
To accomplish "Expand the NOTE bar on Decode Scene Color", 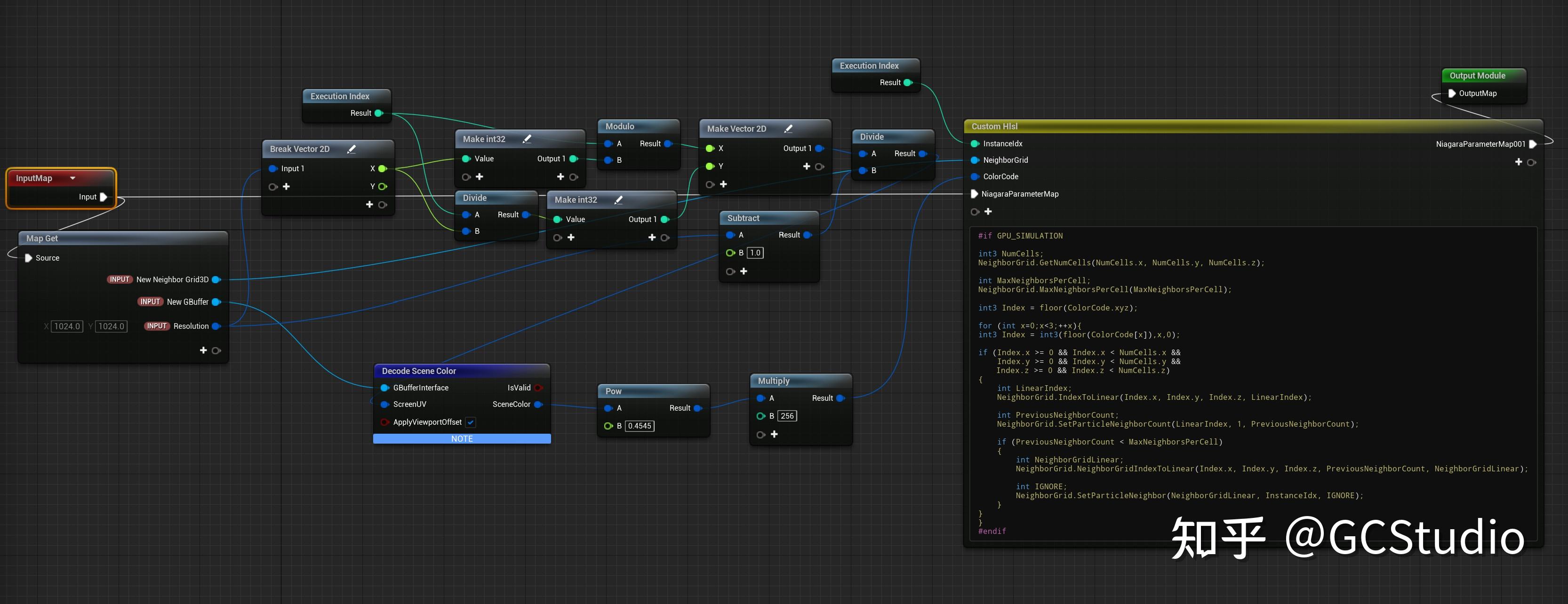I will coord(461,438).
